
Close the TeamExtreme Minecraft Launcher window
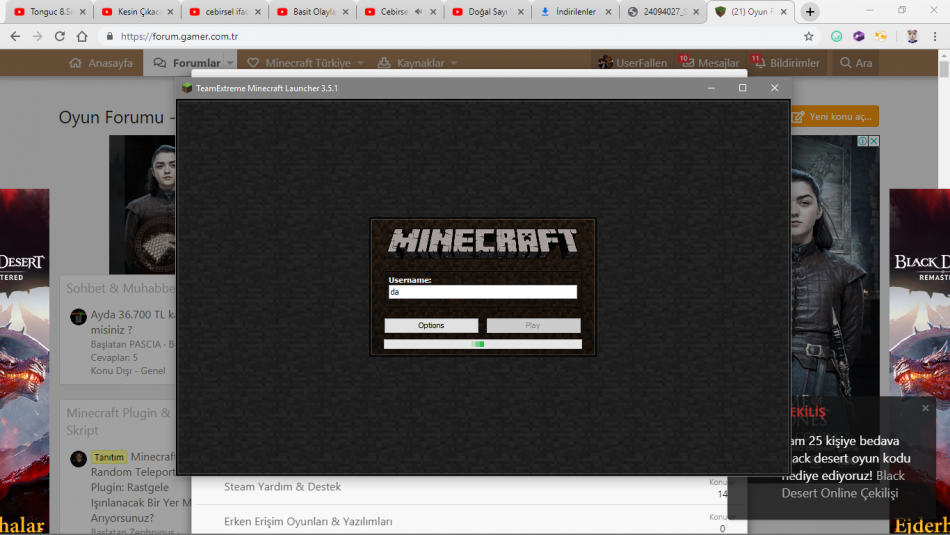pos(774,88)
